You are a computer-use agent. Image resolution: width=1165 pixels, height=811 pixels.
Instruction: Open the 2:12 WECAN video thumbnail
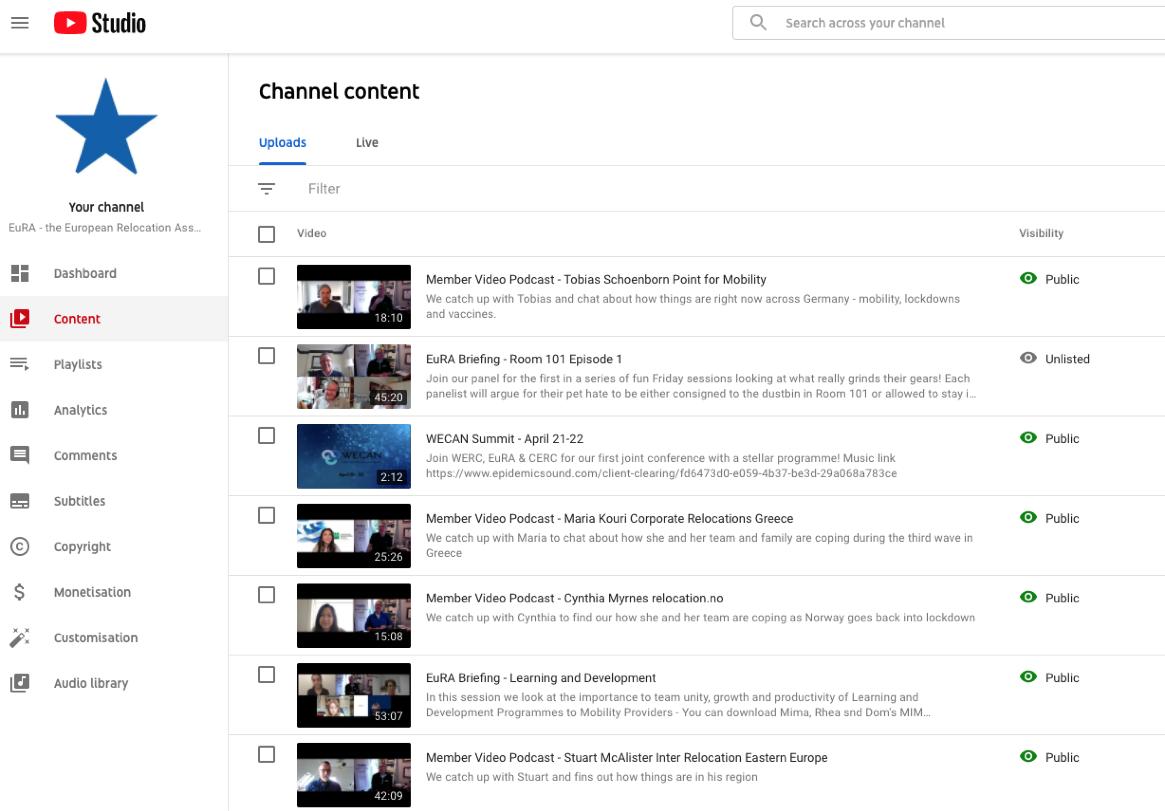354,456
